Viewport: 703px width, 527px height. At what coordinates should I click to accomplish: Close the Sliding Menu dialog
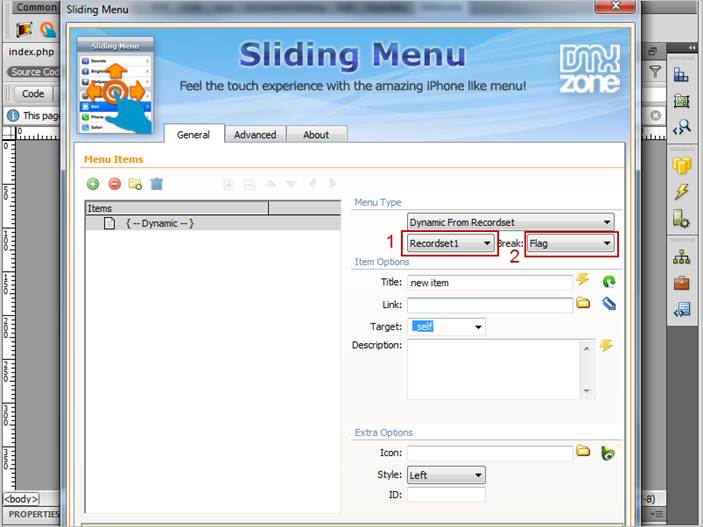click(615, 6)
